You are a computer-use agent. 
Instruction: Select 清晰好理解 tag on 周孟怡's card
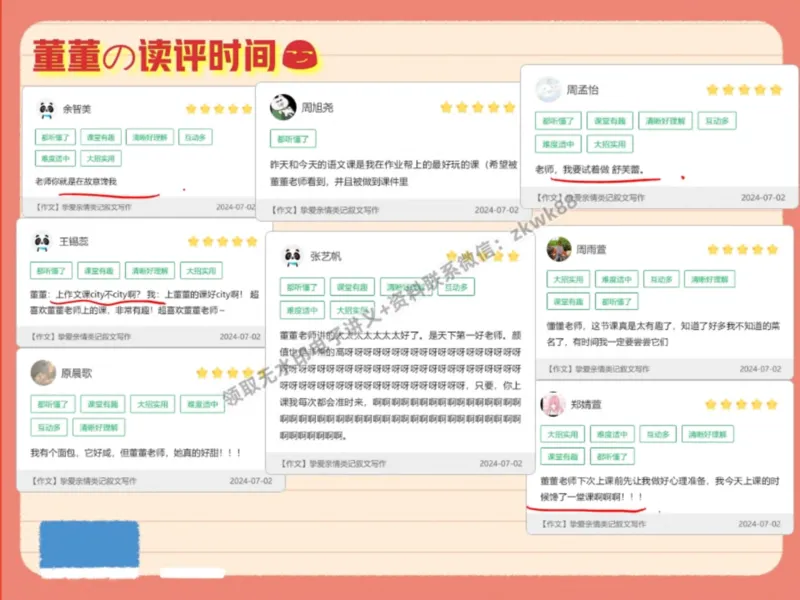tap(665, 121)
